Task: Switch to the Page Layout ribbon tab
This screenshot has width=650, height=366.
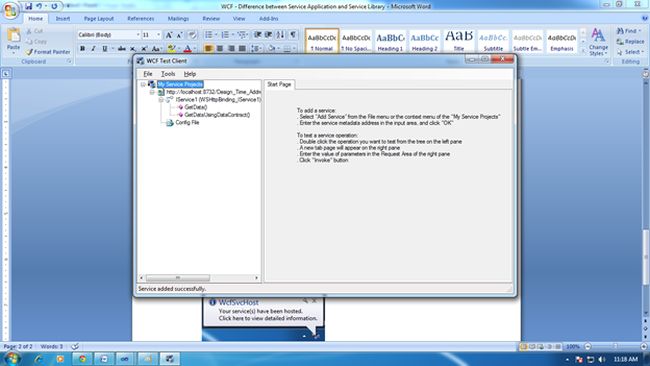Action: coord(99,19)
